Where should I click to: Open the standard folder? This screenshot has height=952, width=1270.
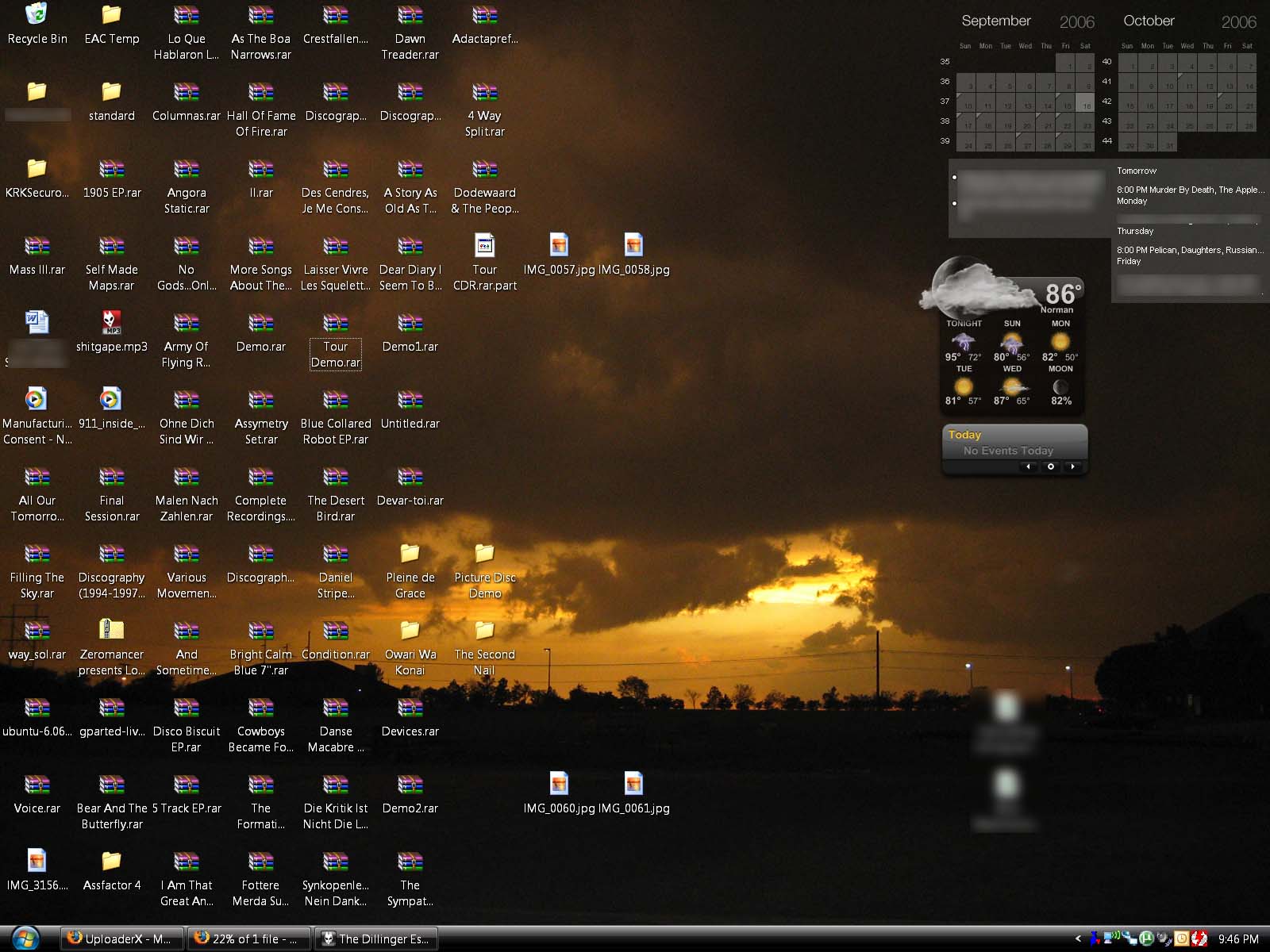111,102
